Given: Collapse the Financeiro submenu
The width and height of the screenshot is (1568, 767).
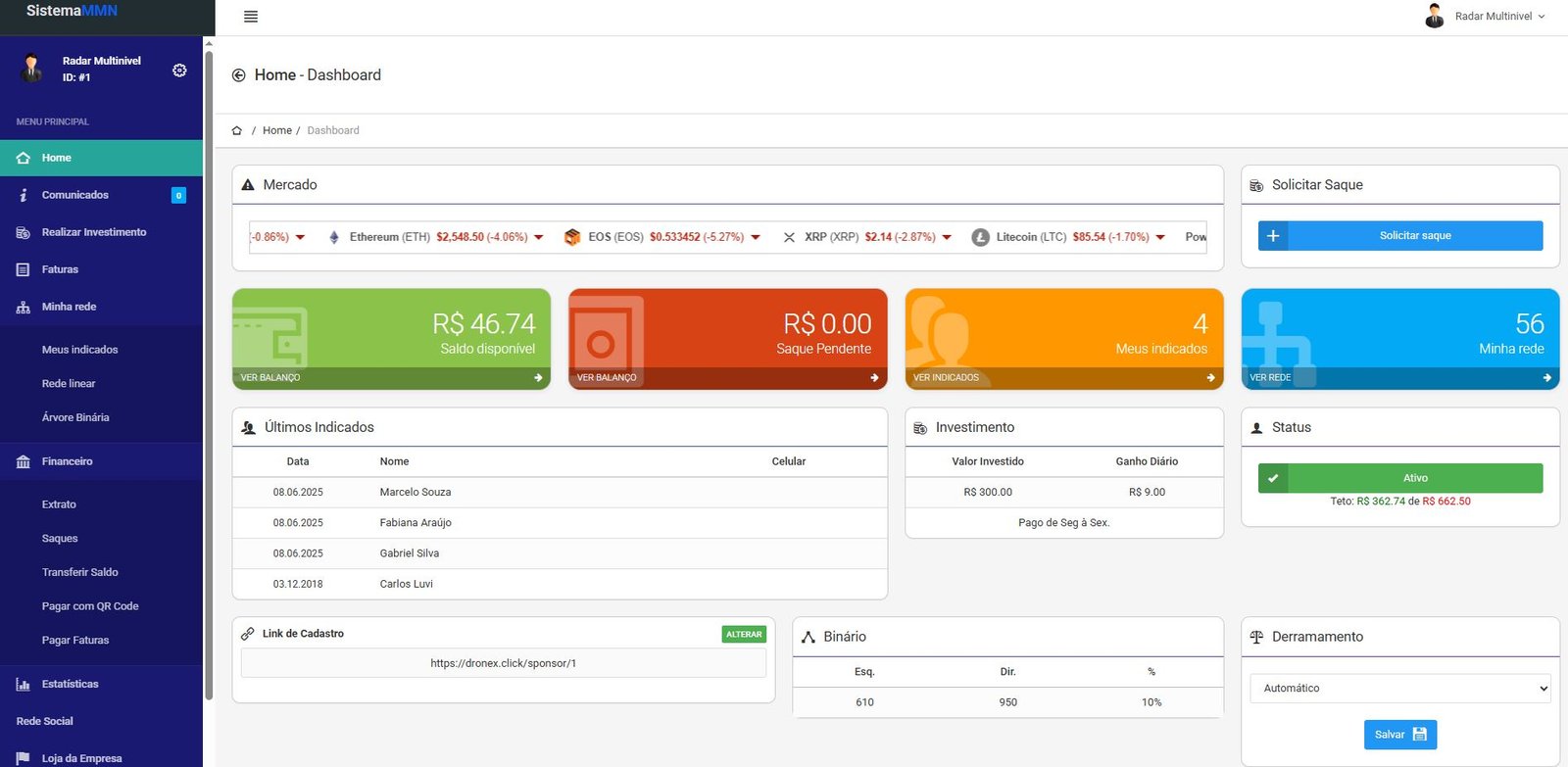Looking at the screenshot, I should tap(101, 461).
